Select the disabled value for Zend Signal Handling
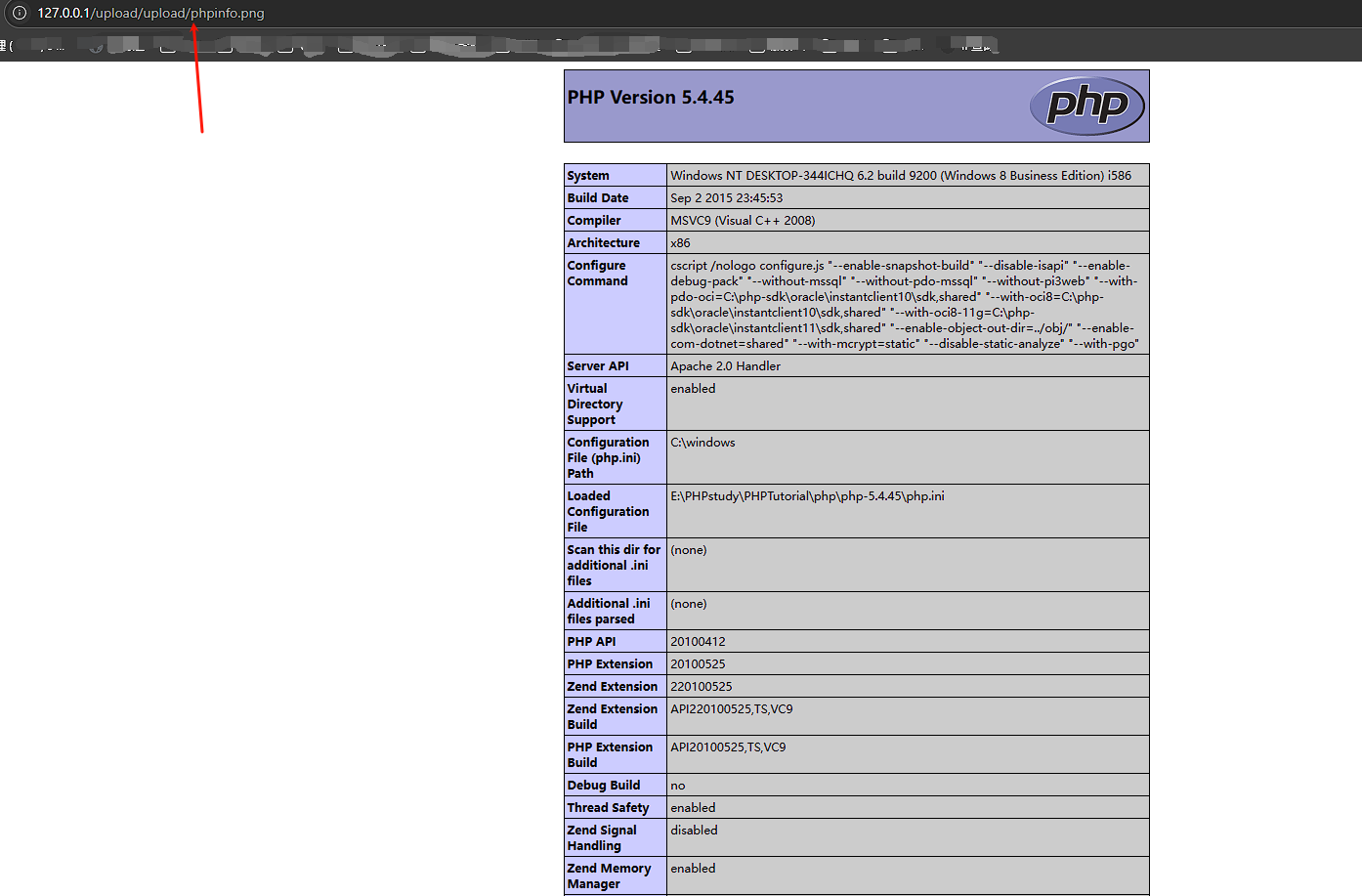The width and height of the screenshot is (1362, 896). coord(694,831)
